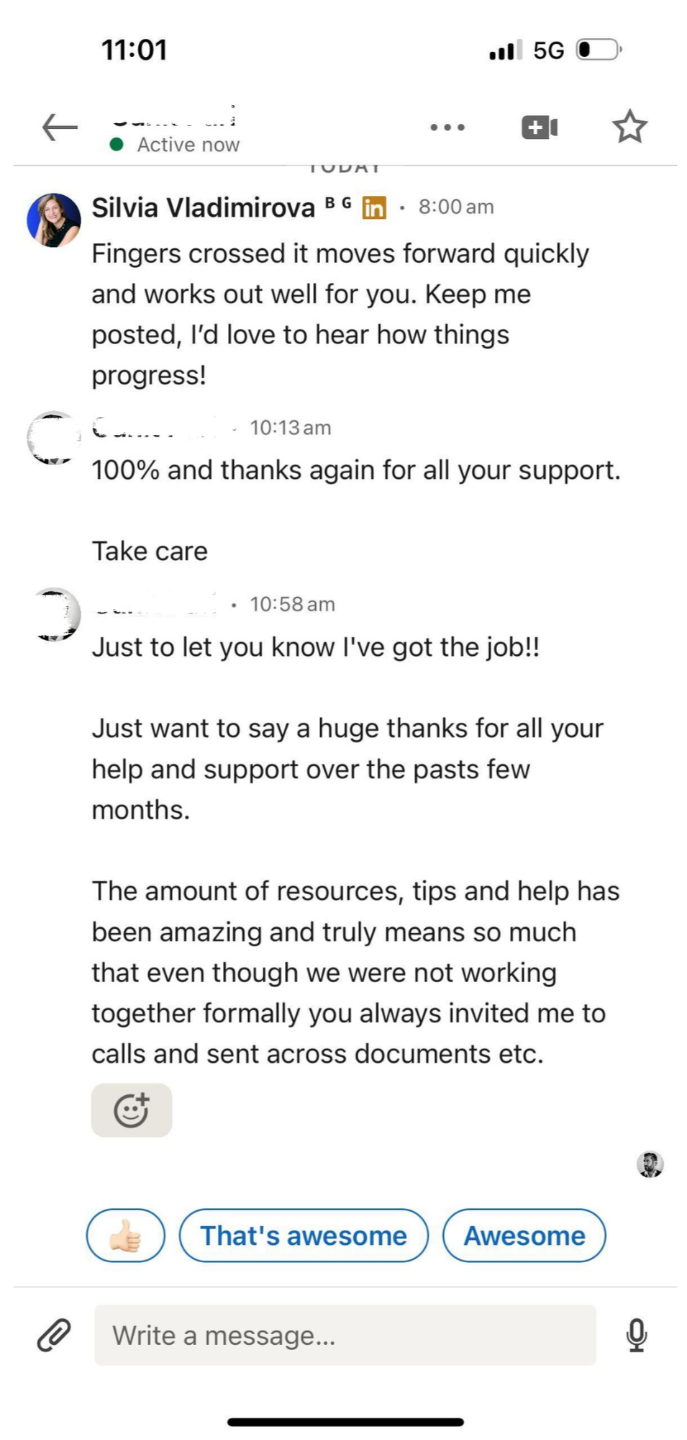Tap the 10:58 am message sender avatar
Image resolution: width=687 pixels, height=1440 pixels.
point(56,614)
